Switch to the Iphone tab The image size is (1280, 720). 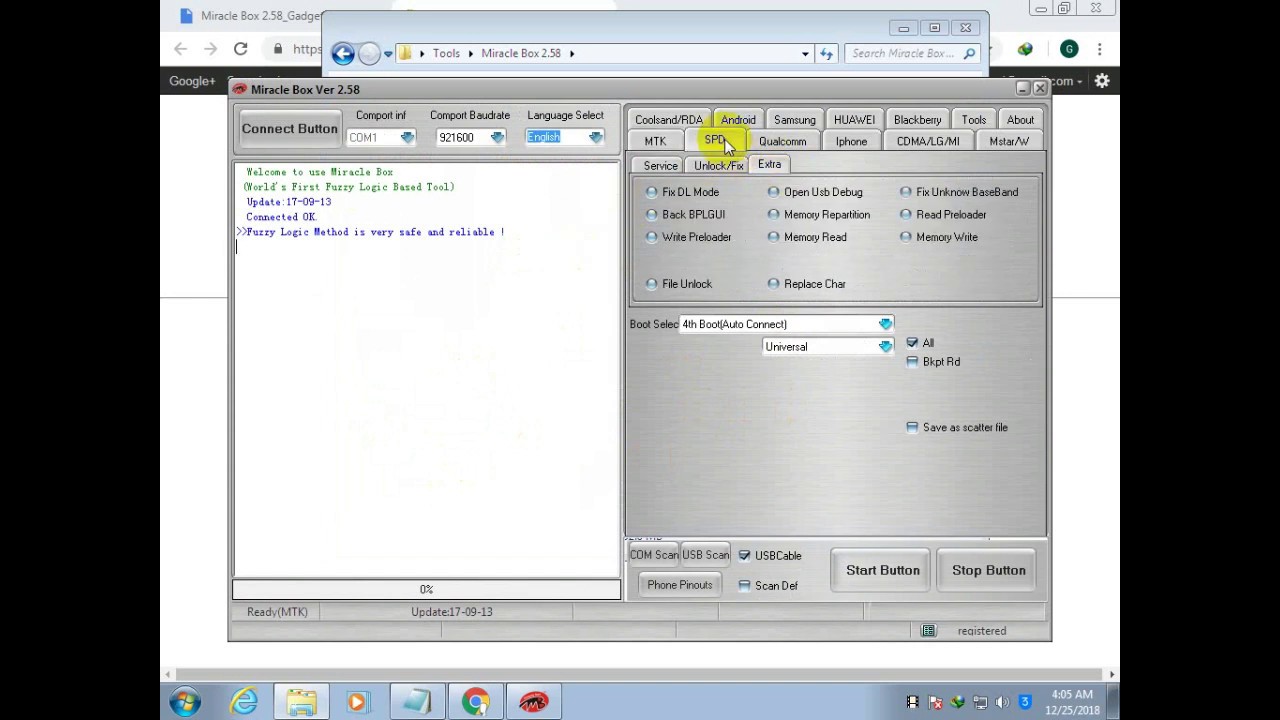[851, 142]
